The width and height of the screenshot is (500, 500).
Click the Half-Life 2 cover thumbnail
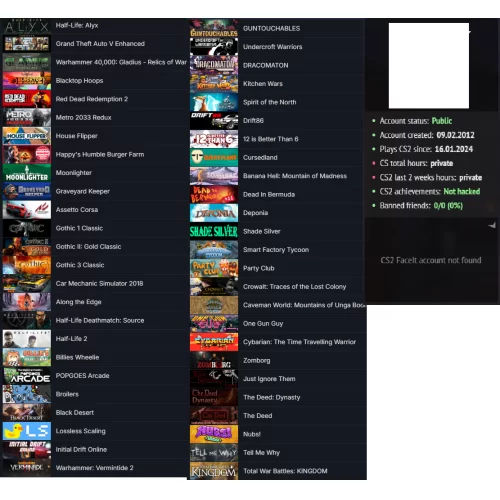pyautogui.click(x=27, y=339)
